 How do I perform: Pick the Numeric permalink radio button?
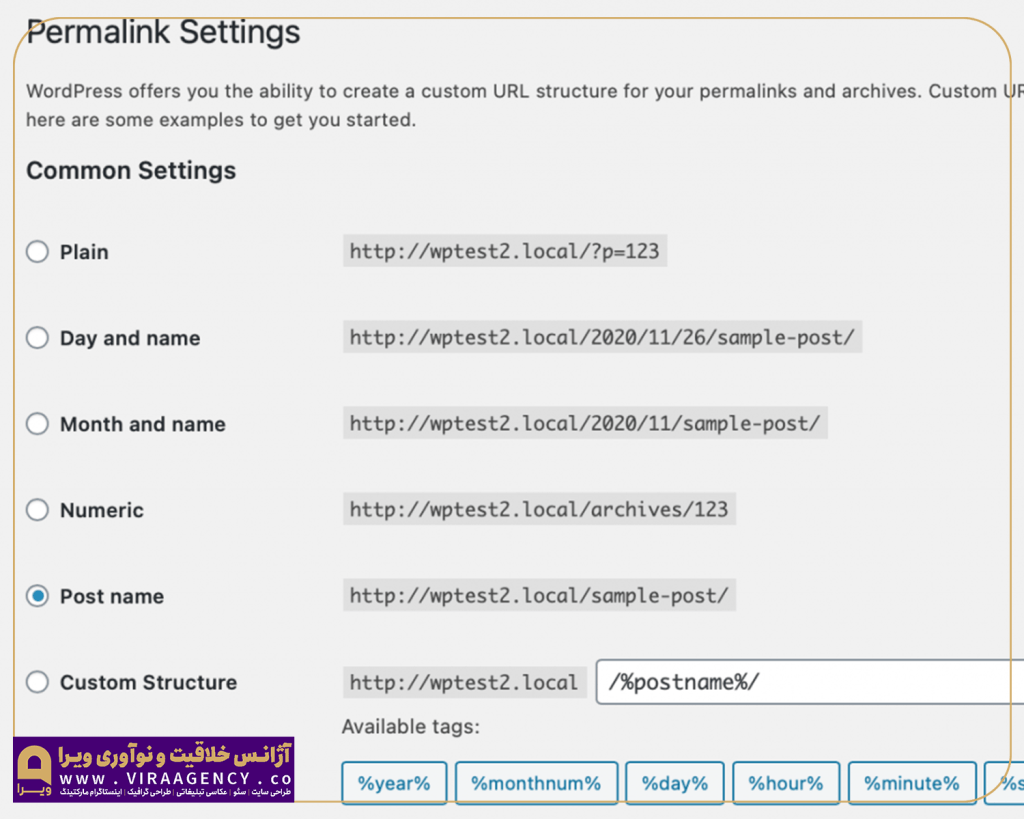pos(37,510)
